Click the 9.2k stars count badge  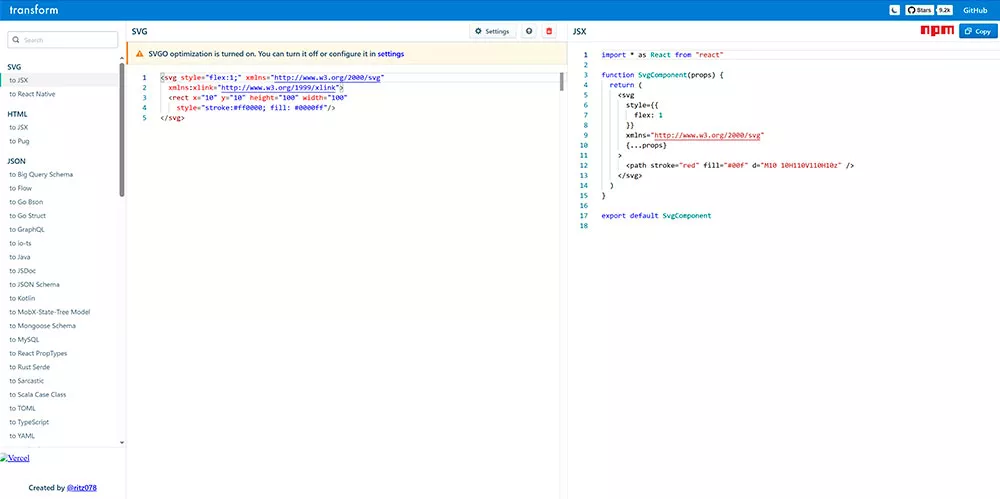coord(945,10)
